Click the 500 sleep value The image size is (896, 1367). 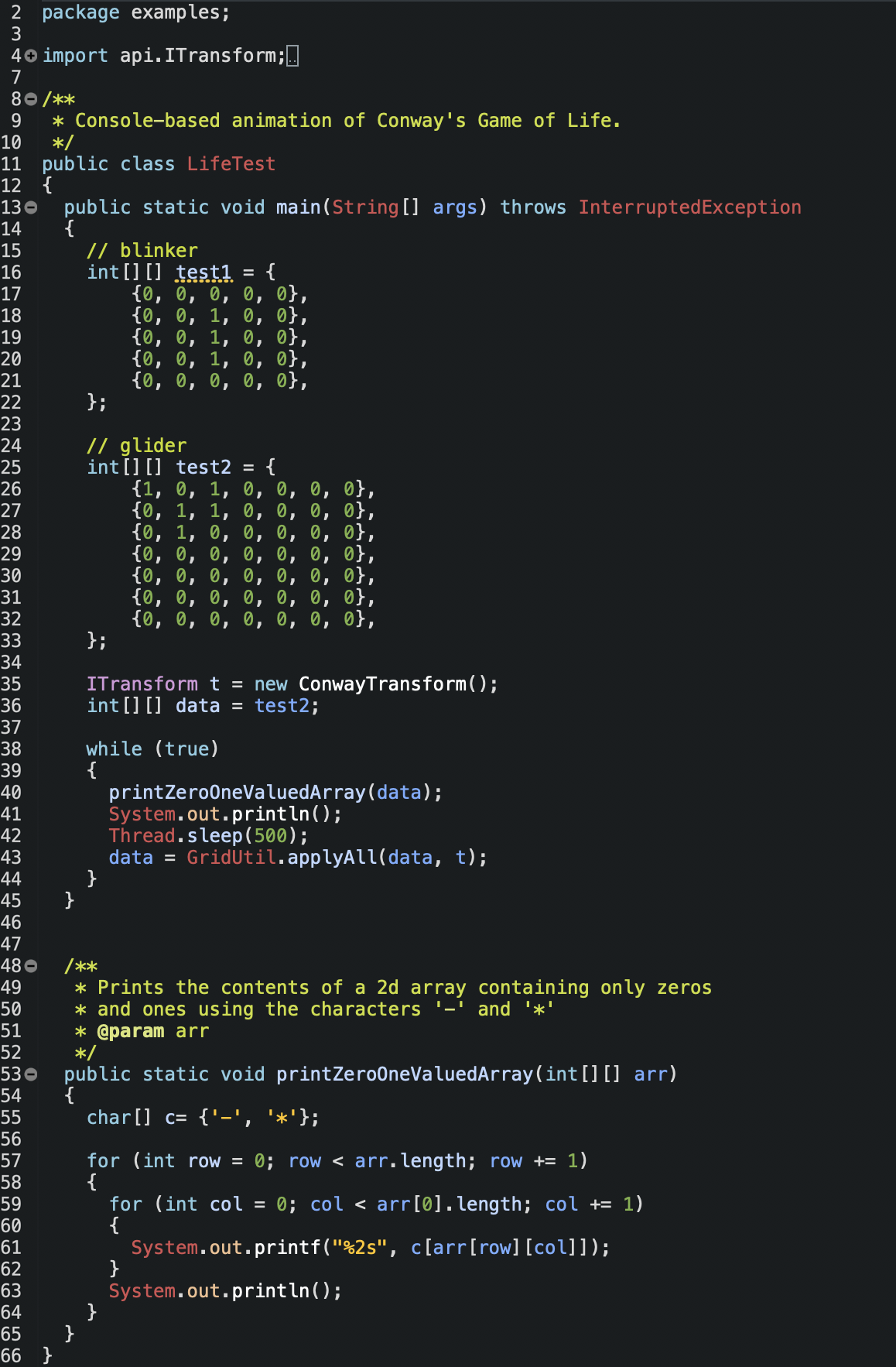tap(271, 836)
